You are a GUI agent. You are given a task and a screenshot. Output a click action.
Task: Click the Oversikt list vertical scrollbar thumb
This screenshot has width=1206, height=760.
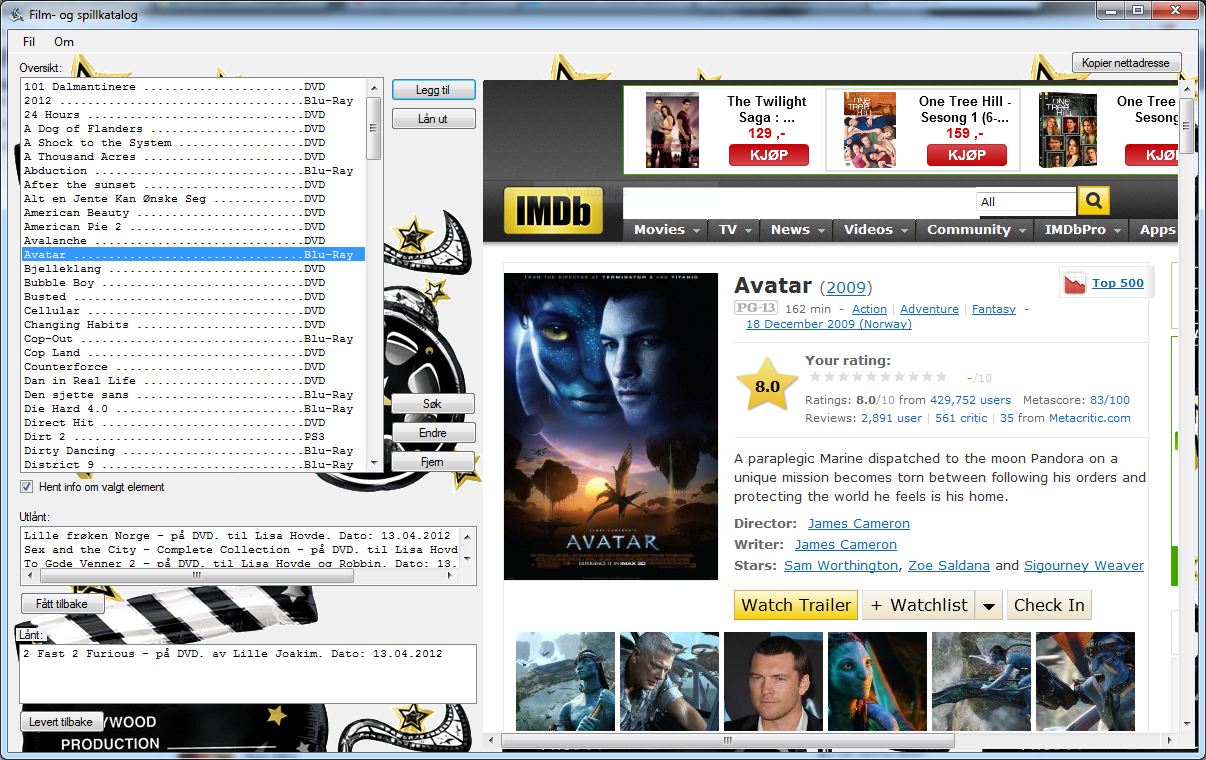coord(374,128)
